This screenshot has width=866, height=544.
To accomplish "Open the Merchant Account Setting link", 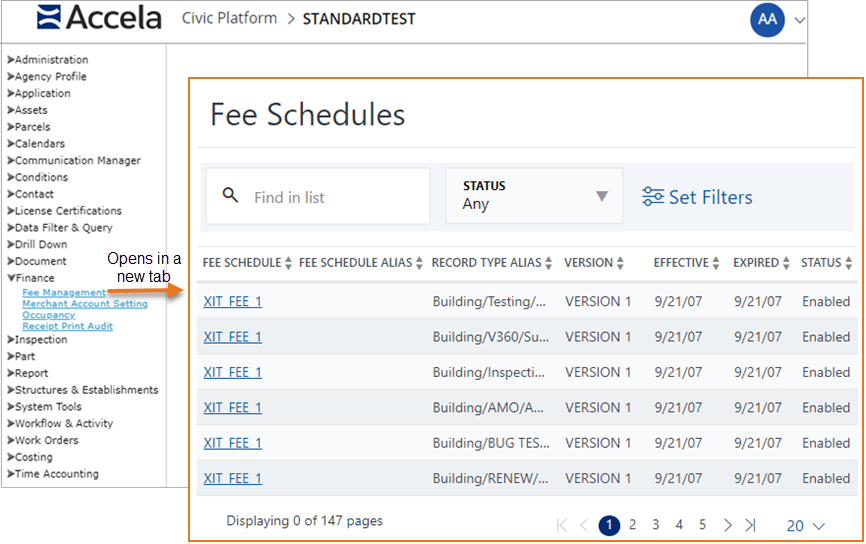I will click(85, 304).
